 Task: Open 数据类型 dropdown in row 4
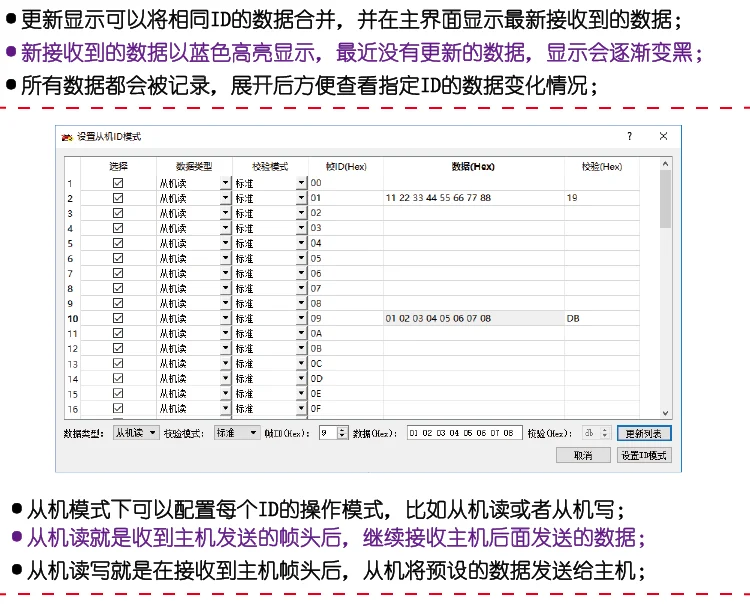coord(225,228)
